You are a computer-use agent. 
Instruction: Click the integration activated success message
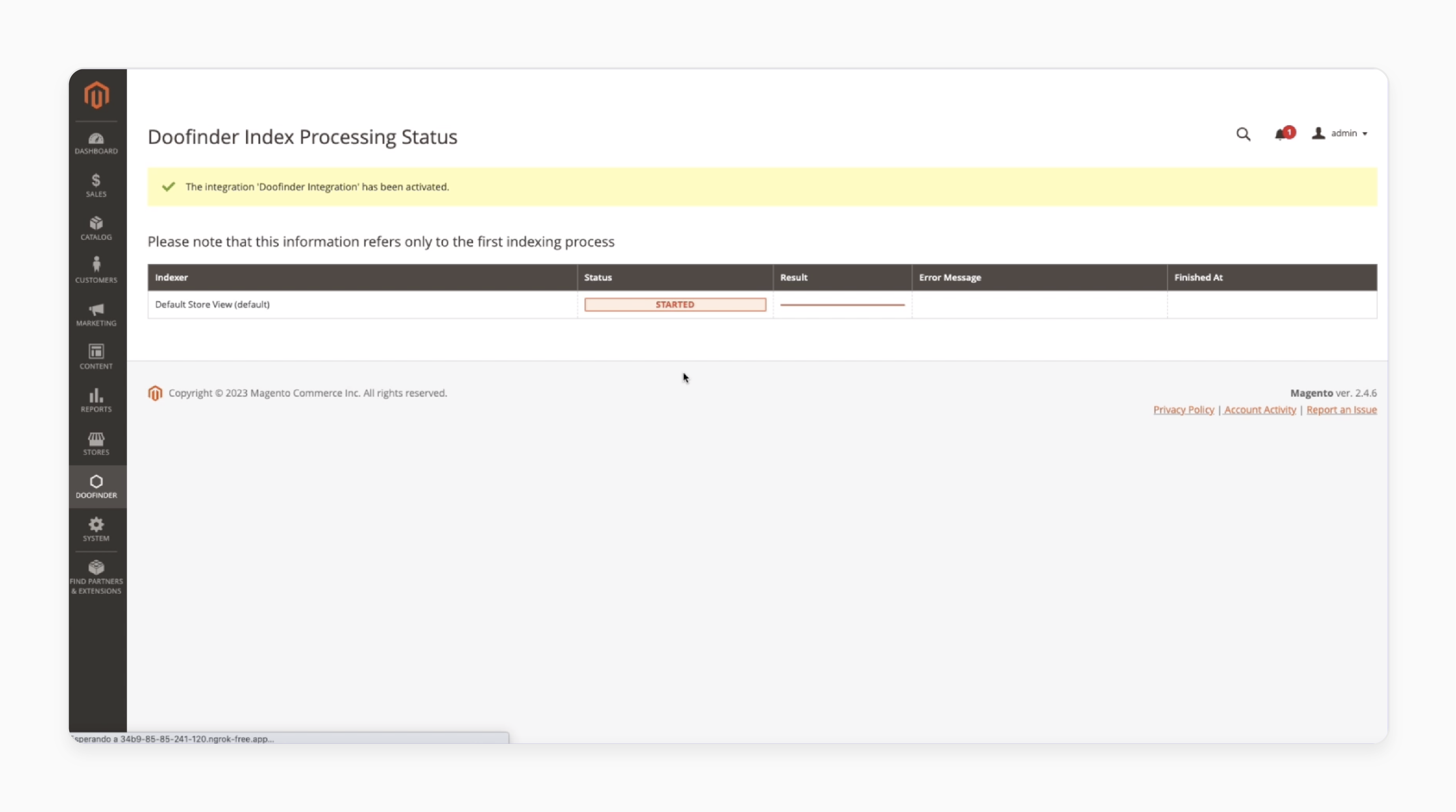tap(763, 187)
